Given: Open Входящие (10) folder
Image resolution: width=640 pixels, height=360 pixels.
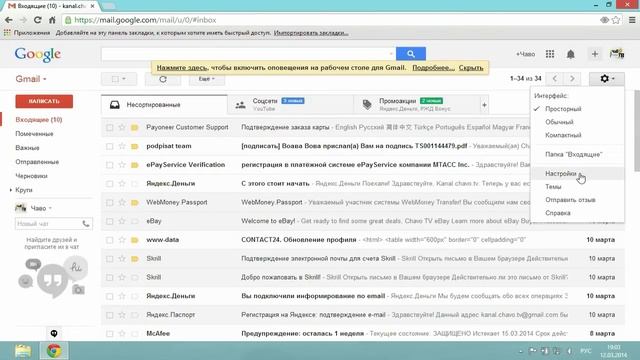Looking at the screenshot, I should coord(39,120).
